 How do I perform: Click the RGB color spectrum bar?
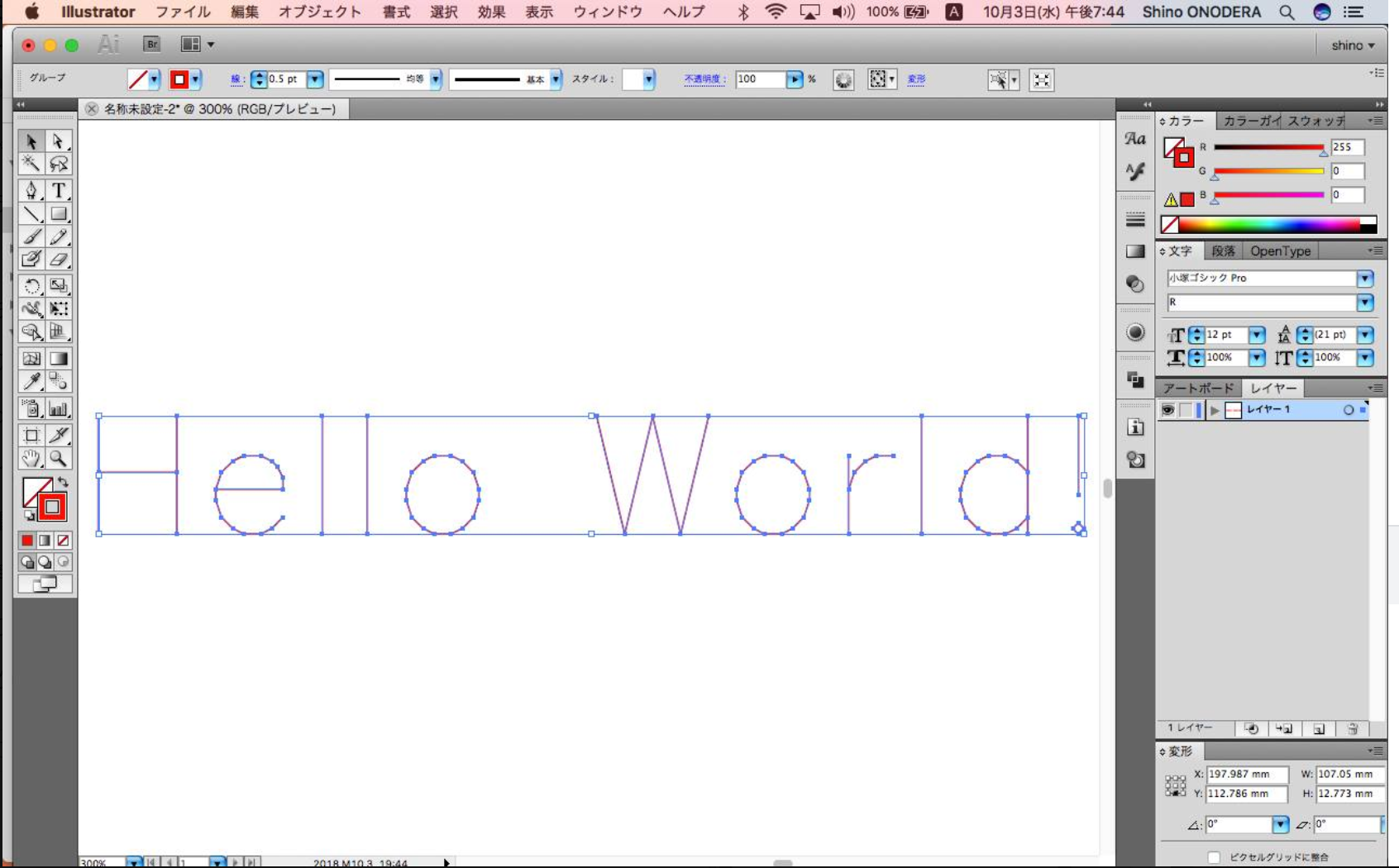1269,224
